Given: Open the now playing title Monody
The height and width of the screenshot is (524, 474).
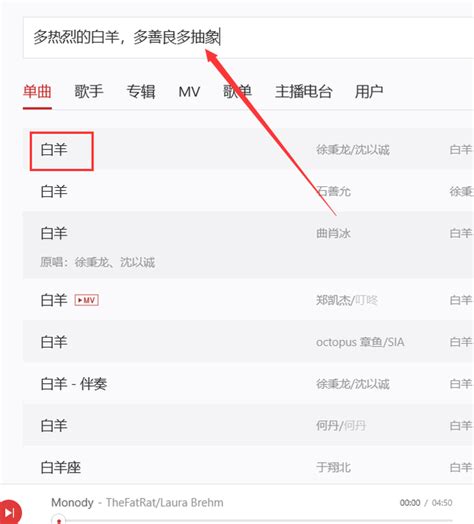Looking at the screenshot, I should pyautogui.click(x=72, y=502).
